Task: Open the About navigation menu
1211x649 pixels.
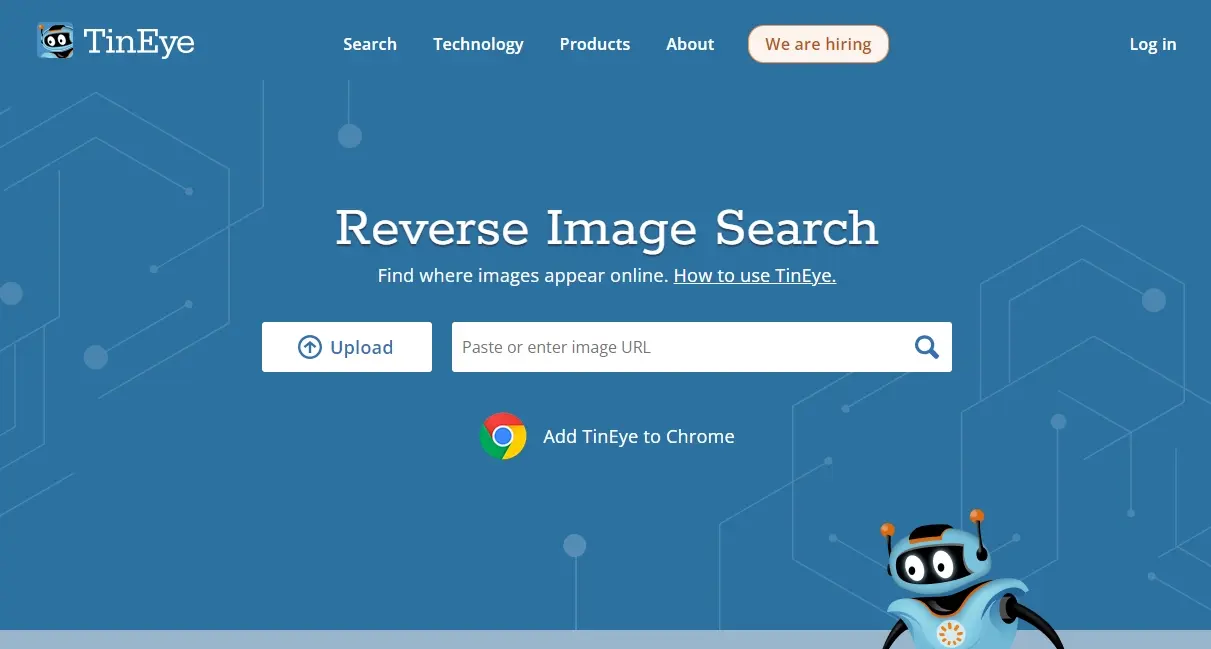Action: pyautogui.click(x=690, y=44)
